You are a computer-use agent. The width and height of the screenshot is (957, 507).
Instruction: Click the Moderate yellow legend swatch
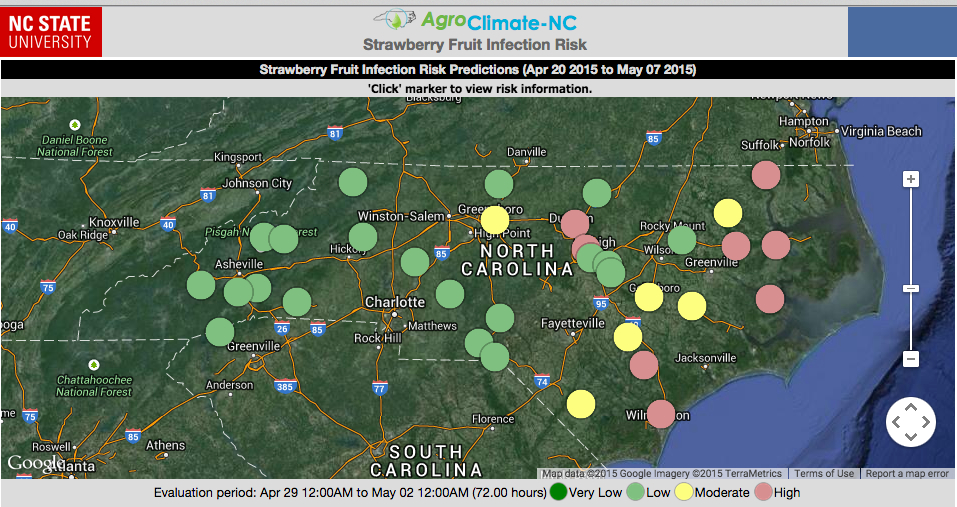pos(684,492)
